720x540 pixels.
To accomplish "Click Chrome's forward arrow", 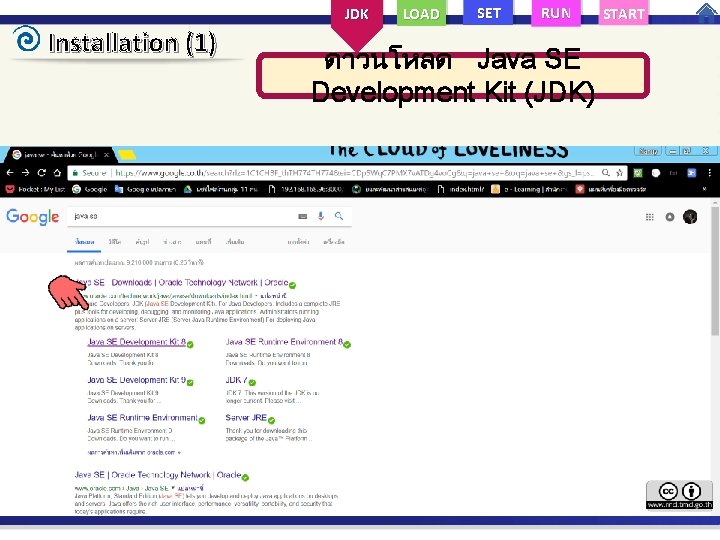I will [x=26, y=173].
